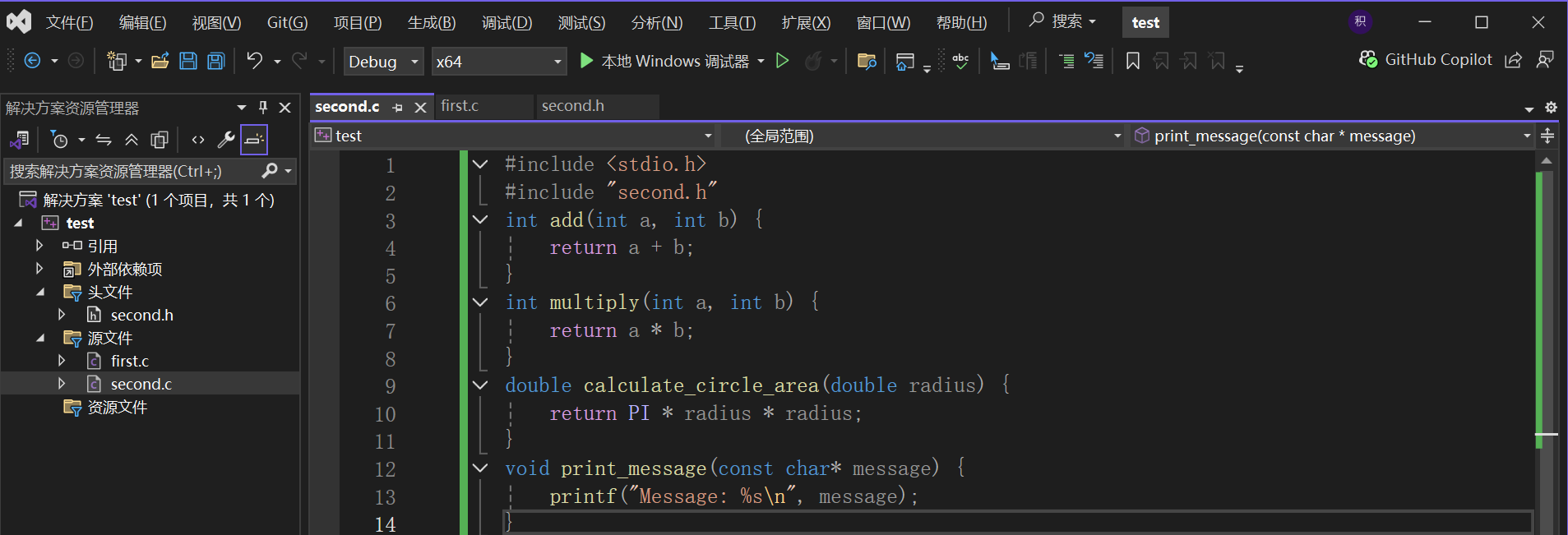Collapse print_message function at line 12

(x=480, y=468)
